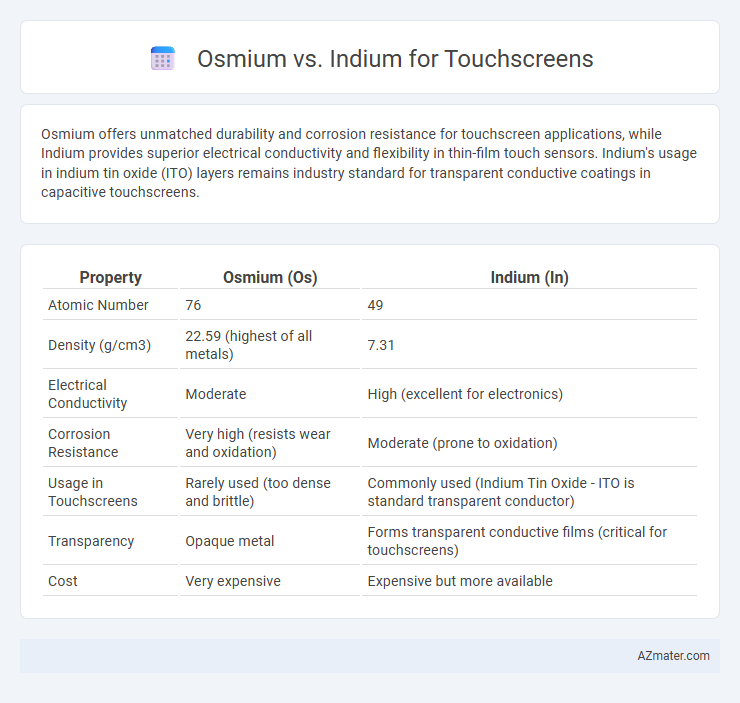Click the 'Indium (In)' column header

point(530,277)
